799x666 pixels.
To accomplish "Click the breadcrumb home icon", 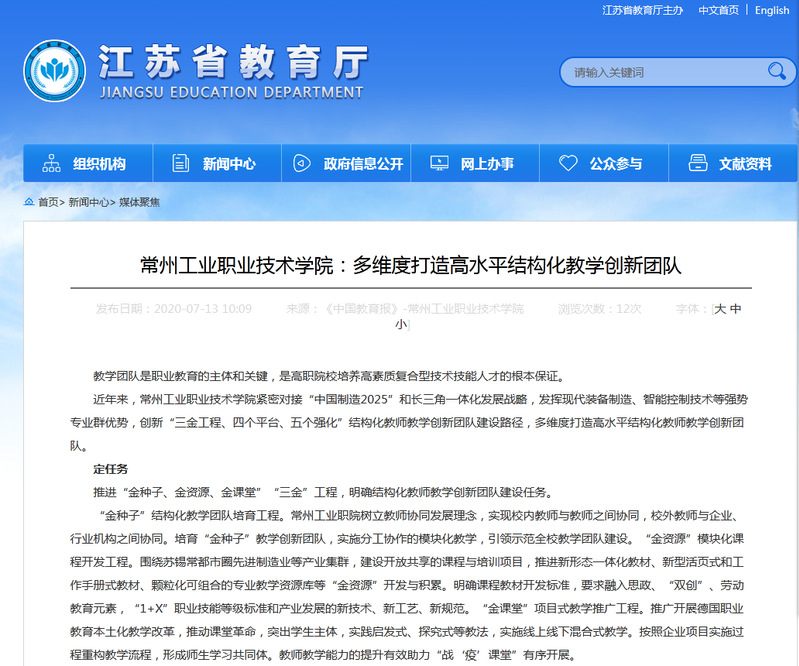I will point(29,202).
